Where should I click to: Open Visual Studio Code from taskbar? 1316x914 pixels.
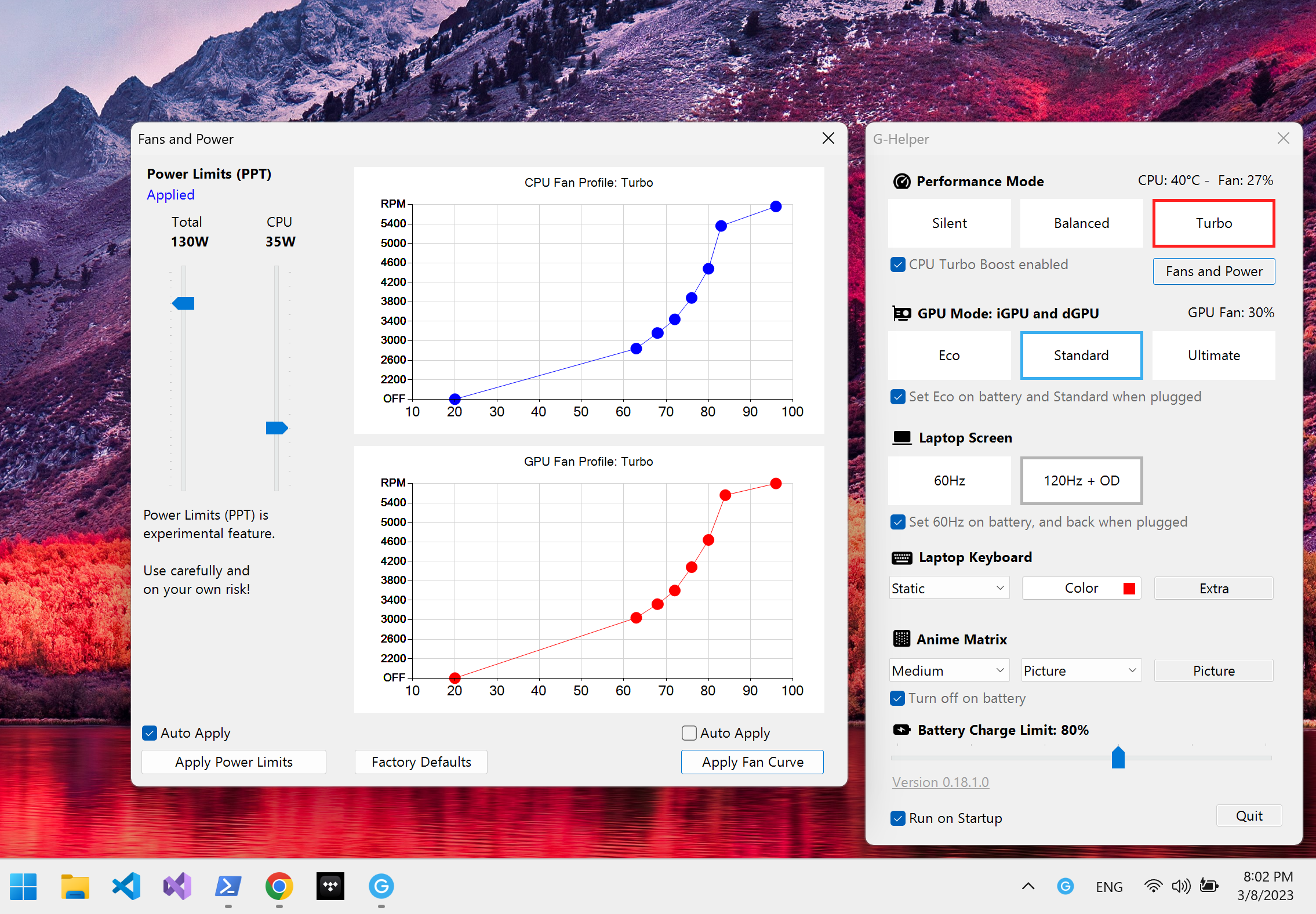pyautogui.click(x=126, y=886)
